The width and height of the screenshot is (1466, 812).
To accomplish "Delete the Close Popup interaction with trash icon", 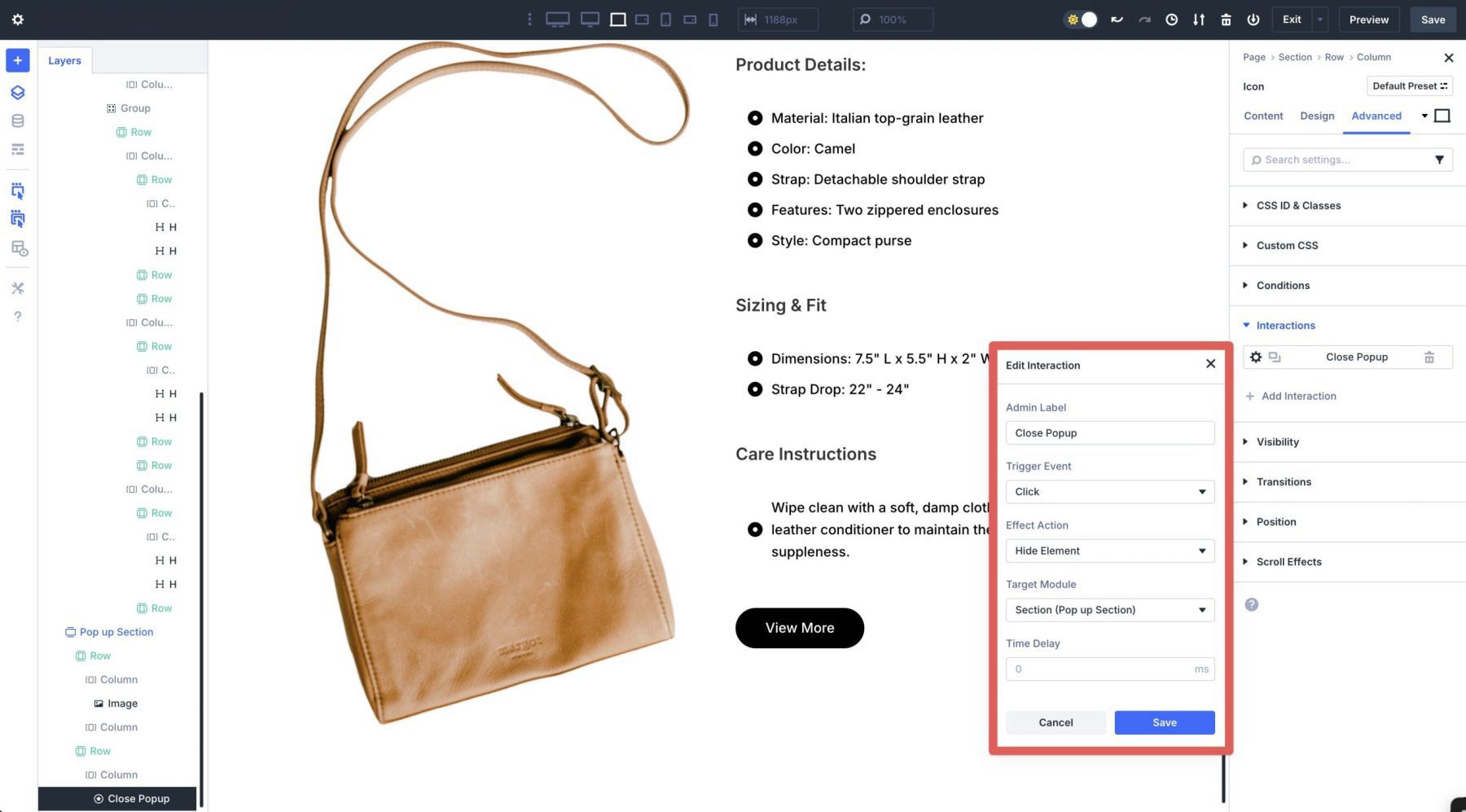I will [x=1429, y=357].
